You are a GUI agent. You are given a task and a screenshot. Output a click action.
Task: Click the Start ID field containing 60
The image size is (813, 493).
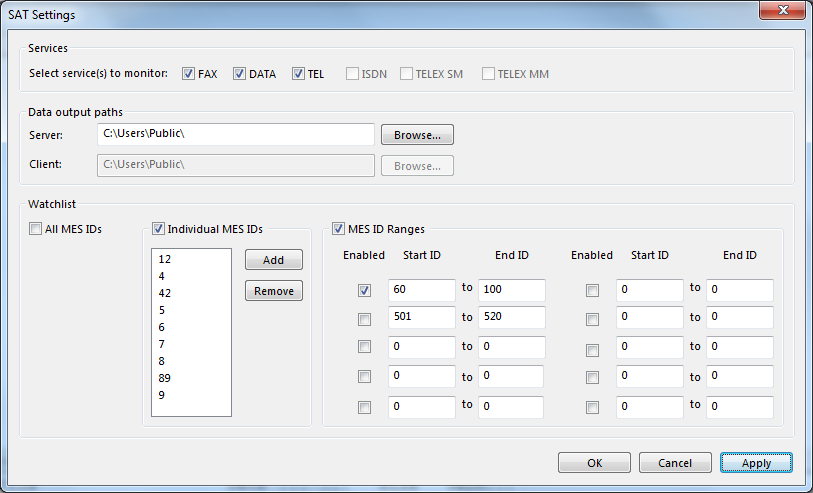coord(421,290)
